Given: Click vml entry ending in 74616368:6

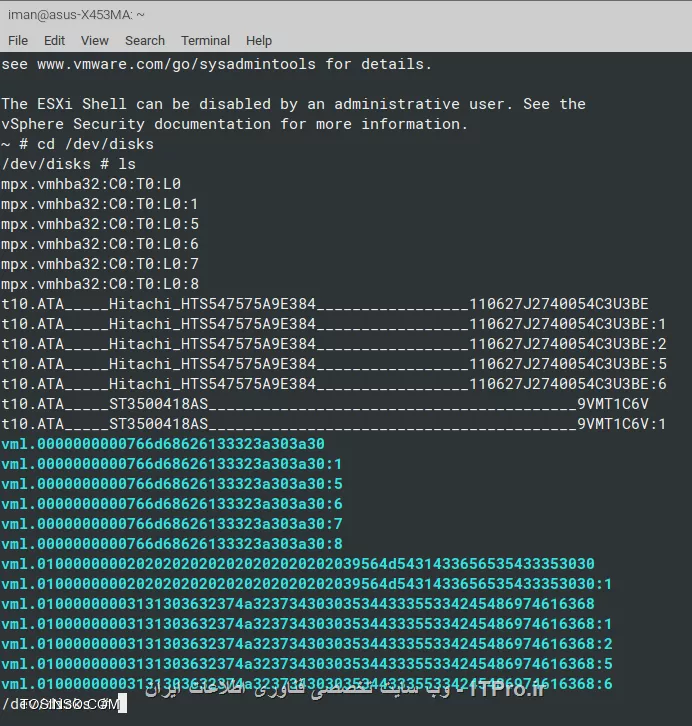Looking at the screenshot, I should (x=307, y=684).
